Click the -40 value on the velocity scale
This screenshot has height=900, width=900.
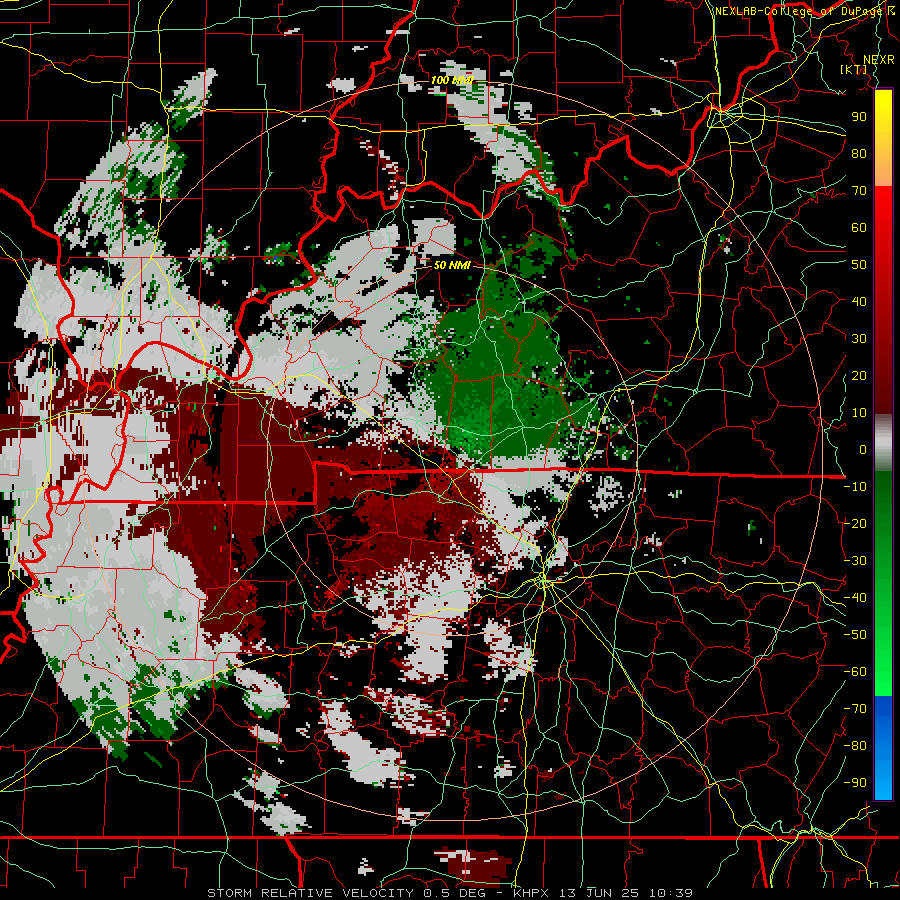pyautogui.click(x=855, y=598)
